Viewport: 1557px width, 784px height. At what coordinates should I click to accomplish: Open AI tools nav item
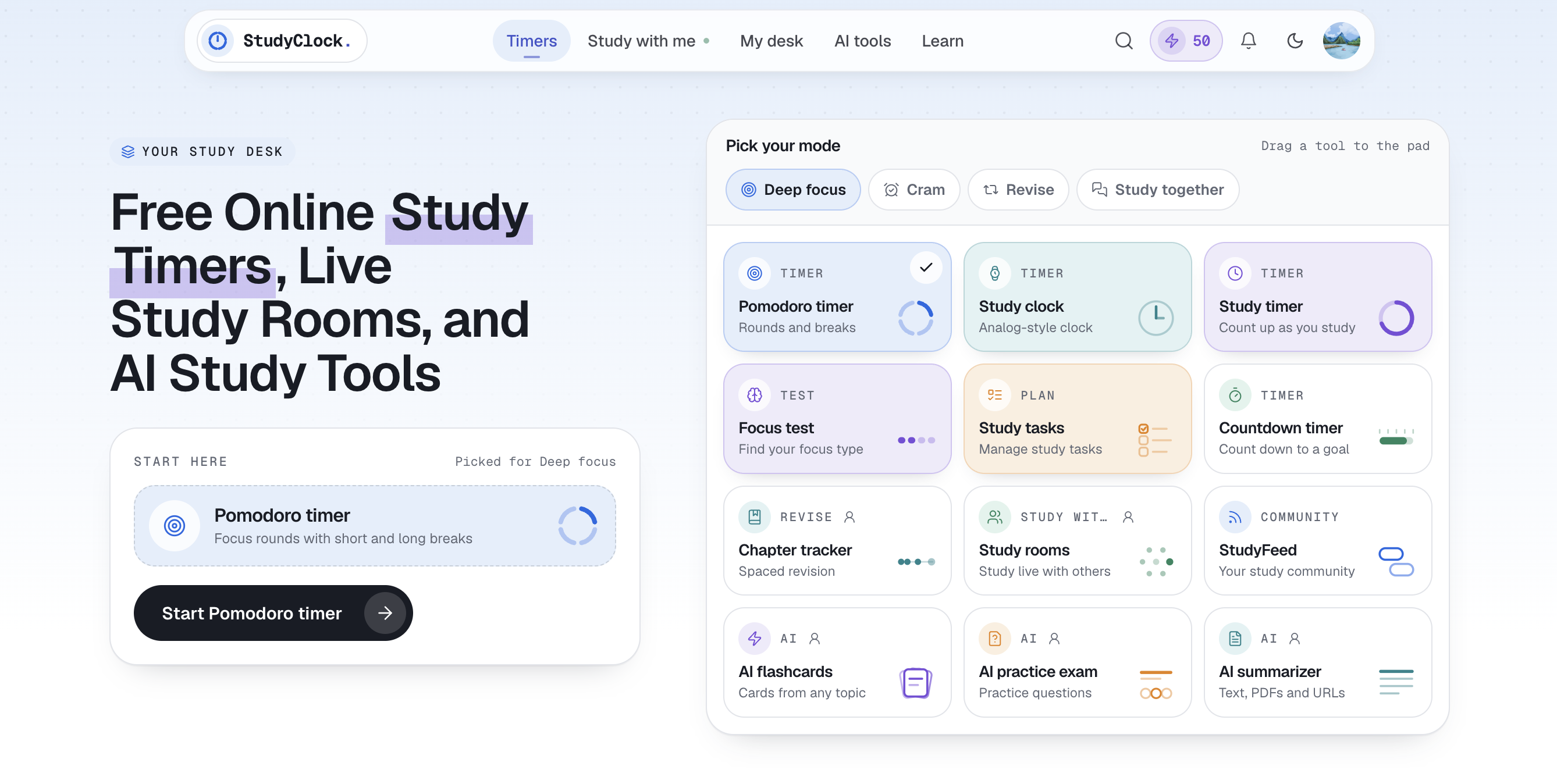point(862,41)
